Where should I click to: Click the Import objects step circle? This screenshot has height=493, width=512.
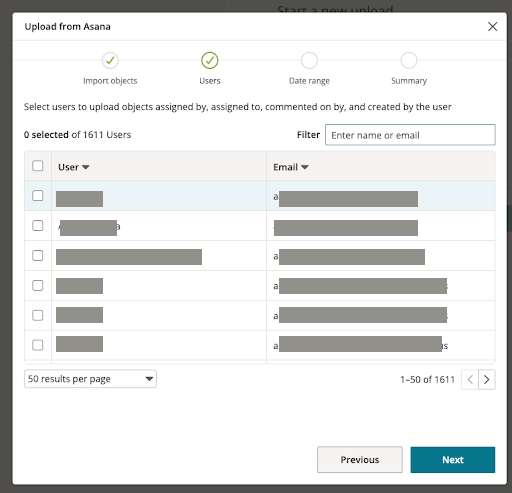[x=110, y=60]
